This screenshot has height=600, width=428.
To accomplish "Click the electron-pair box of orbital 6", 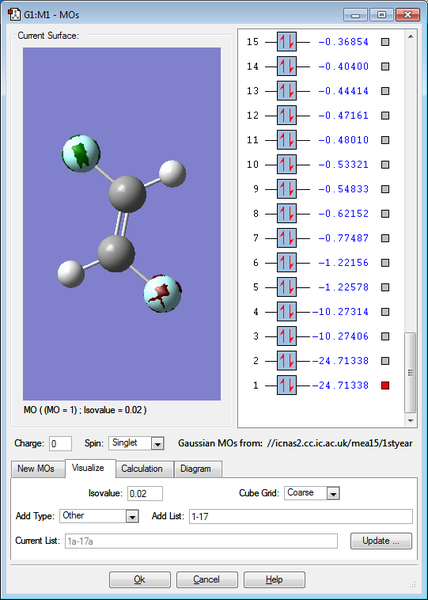I will 286,262.
